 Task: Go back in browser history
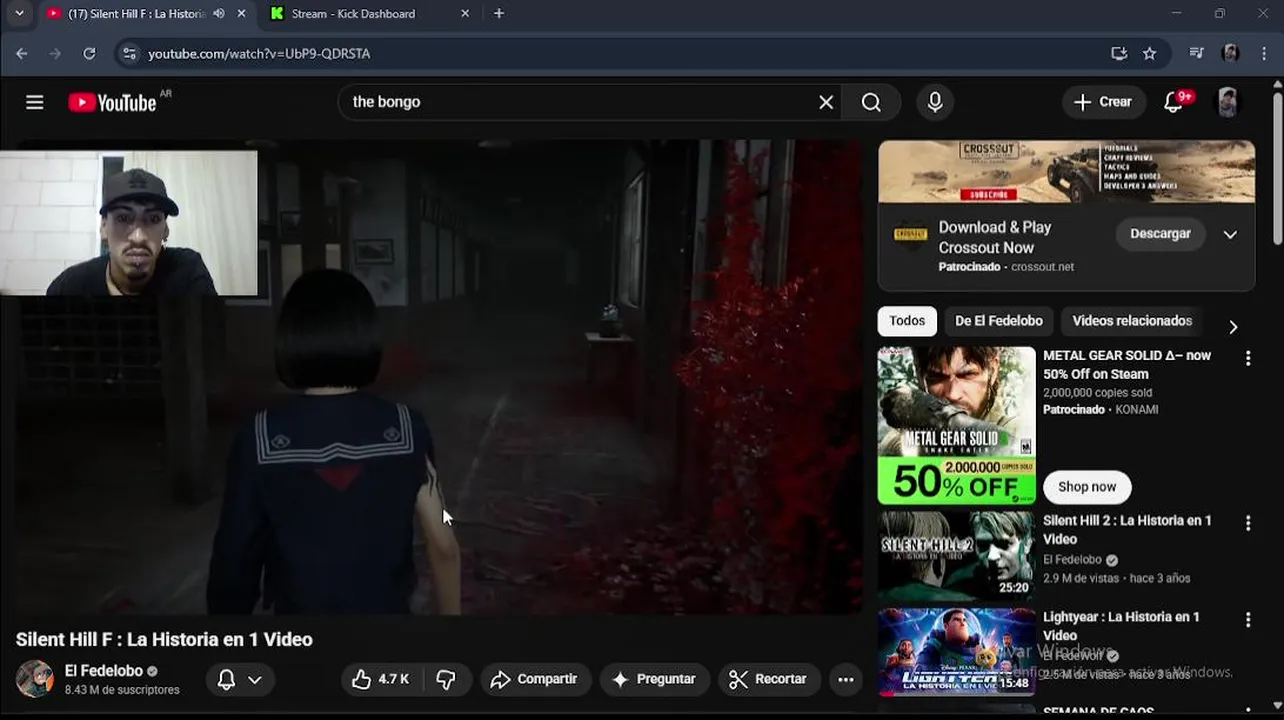pyautogui.click(x=22, y=53)
